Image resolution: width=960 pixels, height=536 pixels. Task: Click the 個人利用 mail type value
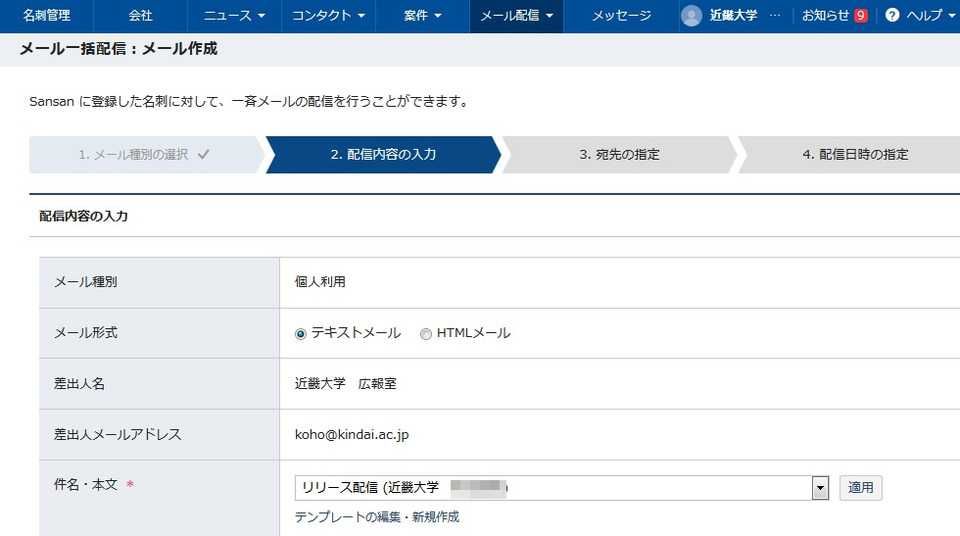pos(320,282)
